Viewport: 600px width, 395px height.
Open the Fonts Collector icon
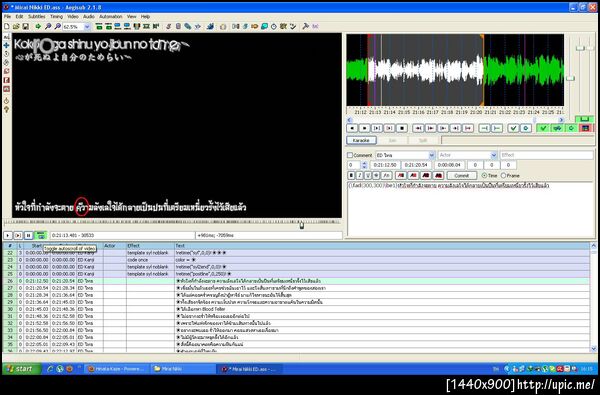pos(197,26)
